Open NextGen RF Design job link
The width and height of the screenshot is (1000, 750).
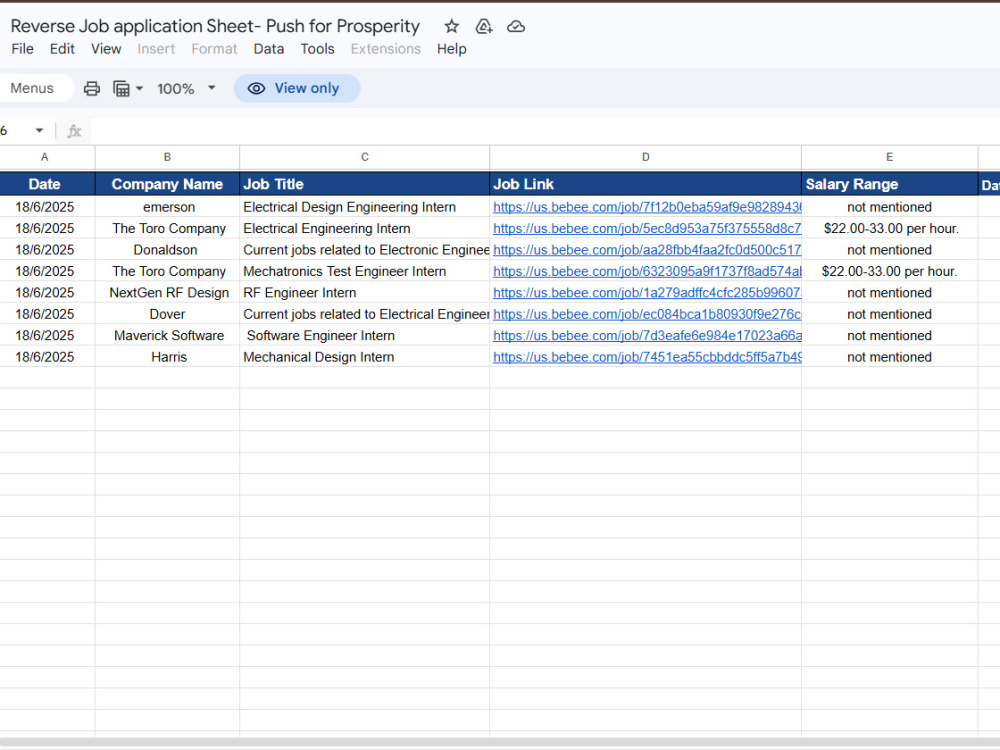coord(647,293)
